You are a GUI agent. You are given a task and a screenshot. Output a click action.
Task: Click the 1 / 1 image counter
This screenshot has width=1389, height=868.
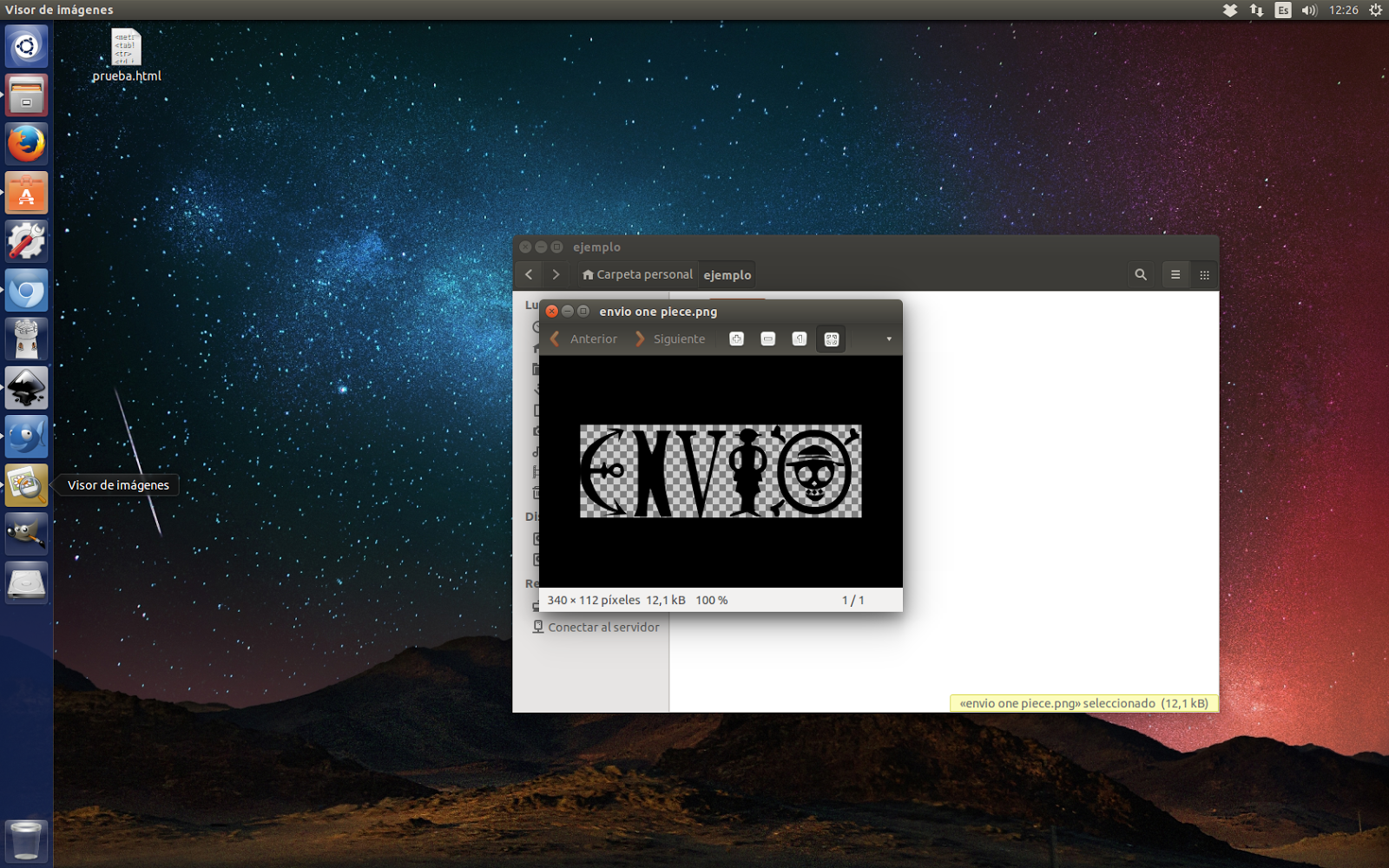[853, 601]
